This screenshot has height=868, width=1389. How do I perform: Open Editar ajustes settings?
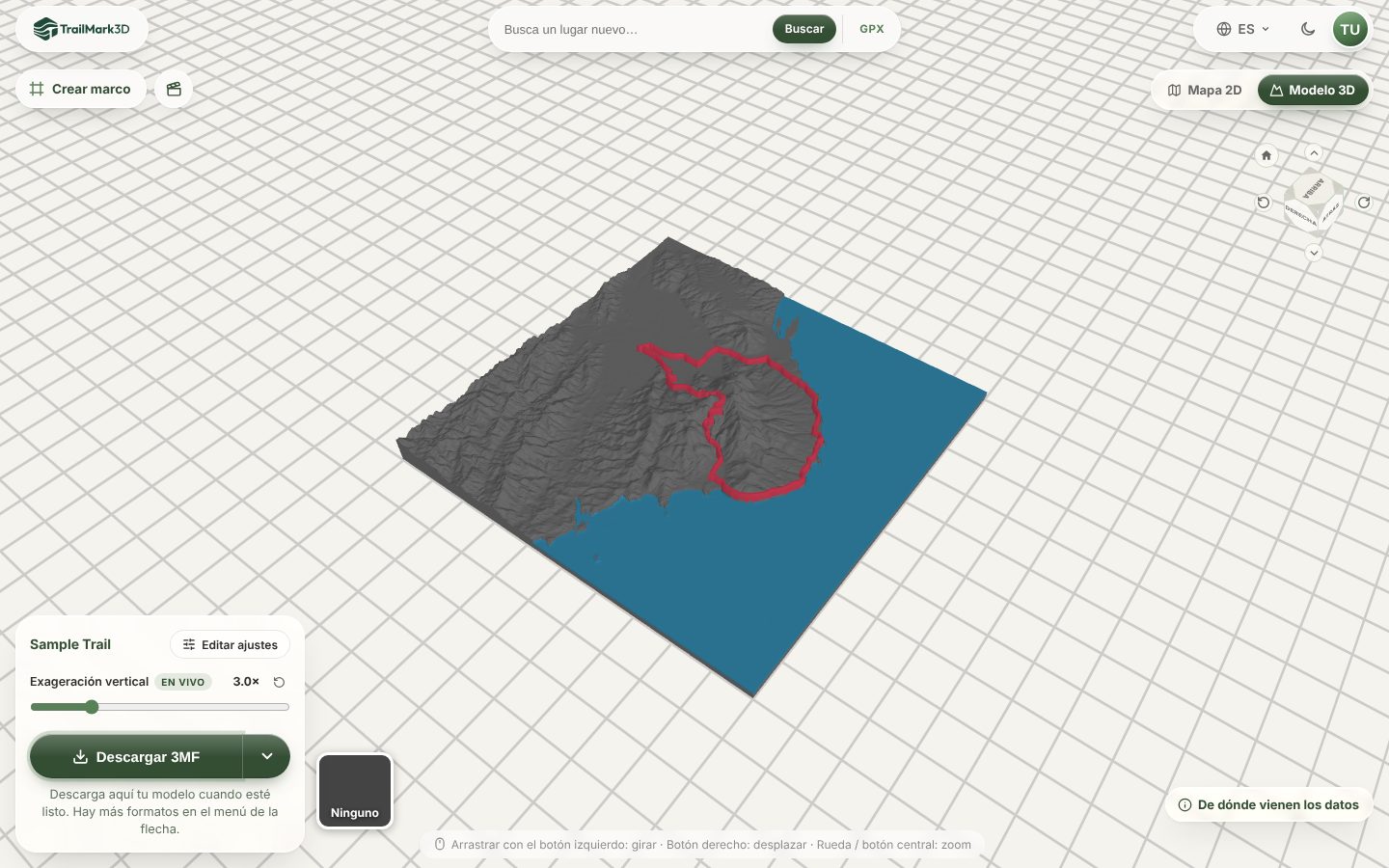[x=231, y=644]
